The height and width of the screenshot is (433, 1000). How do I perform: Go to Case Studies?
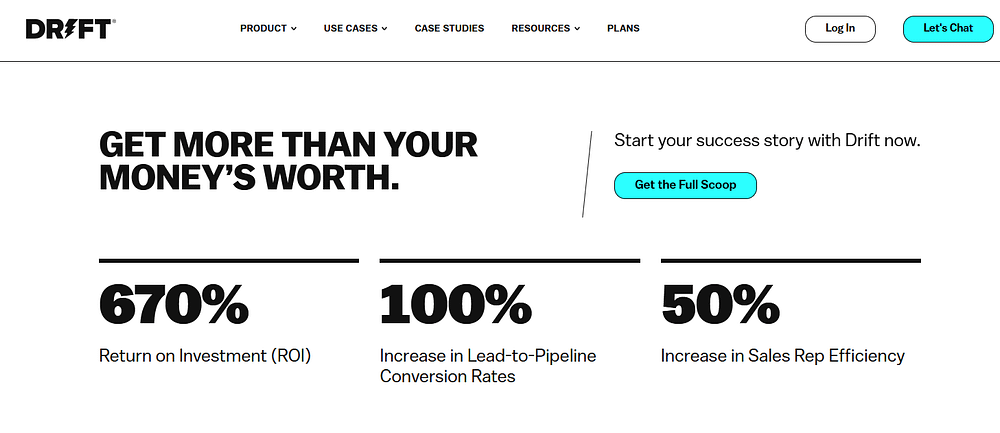click(x=449, y=29)
